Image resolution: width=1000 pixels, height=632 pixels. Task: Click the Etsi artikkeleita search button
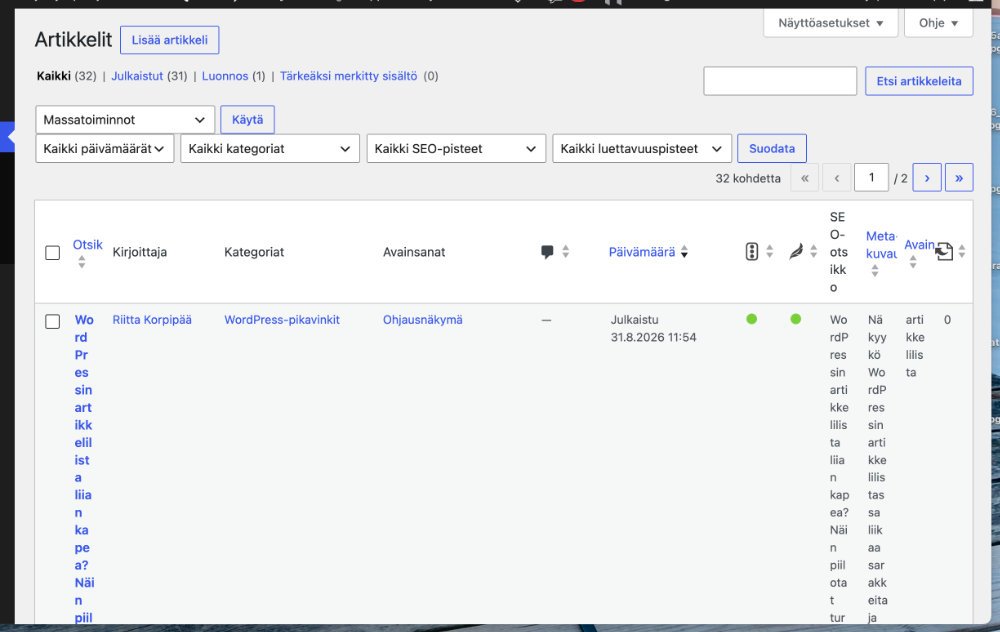point(919,81)
